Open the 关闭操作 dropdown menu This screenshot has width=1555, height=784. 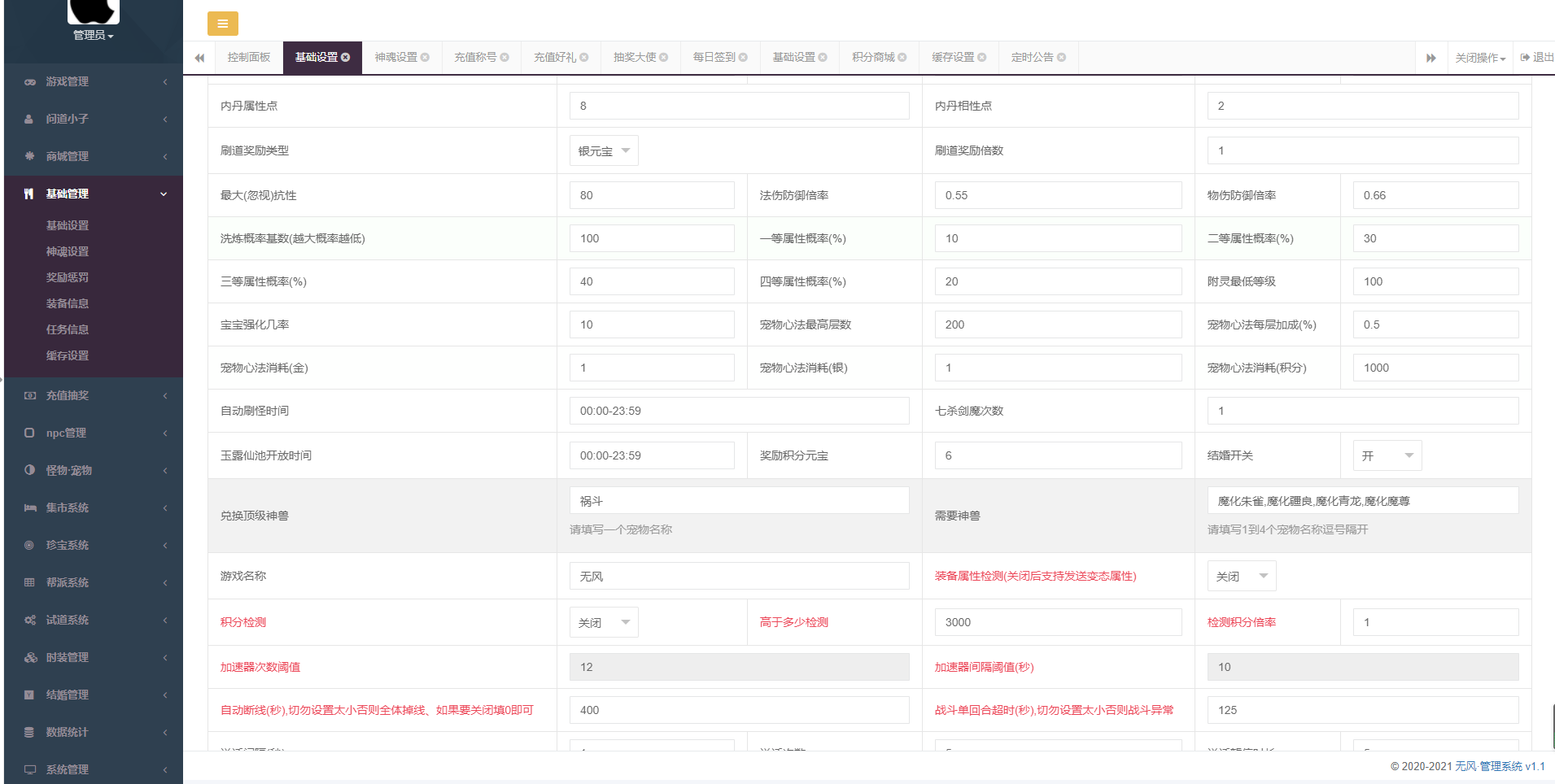tap(1480, 58)
